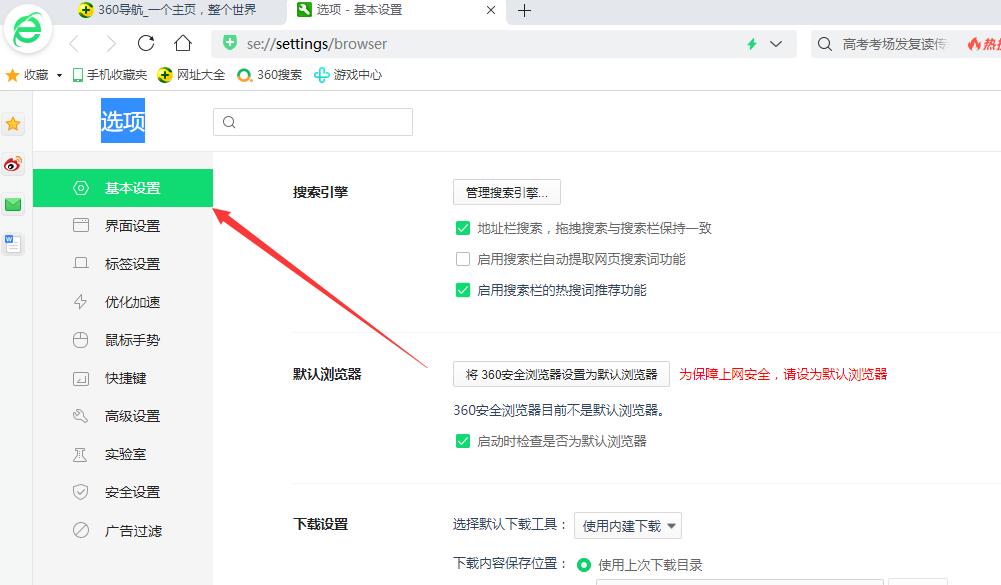The image size is (1001, 585).
Task: Refresh the current page
Action: coord(145,44)
